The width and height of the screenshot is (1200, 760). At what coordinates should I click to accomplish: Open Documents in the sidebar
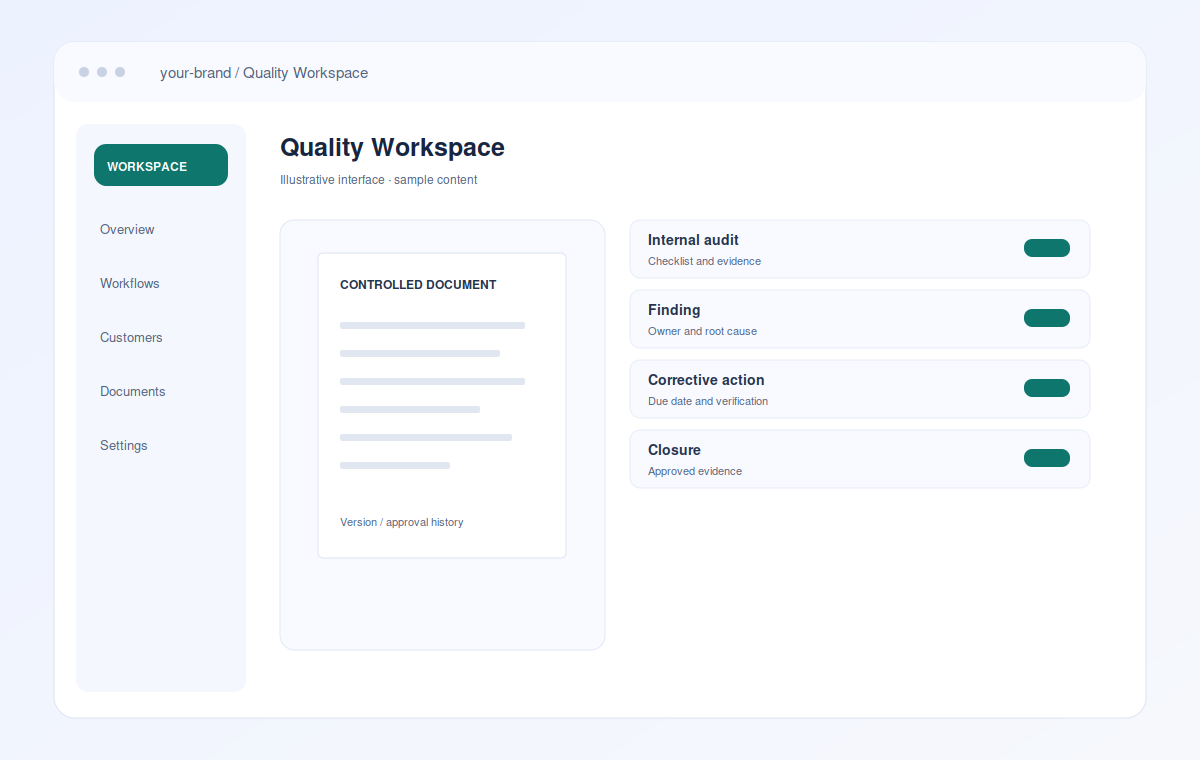pos(133,391)
